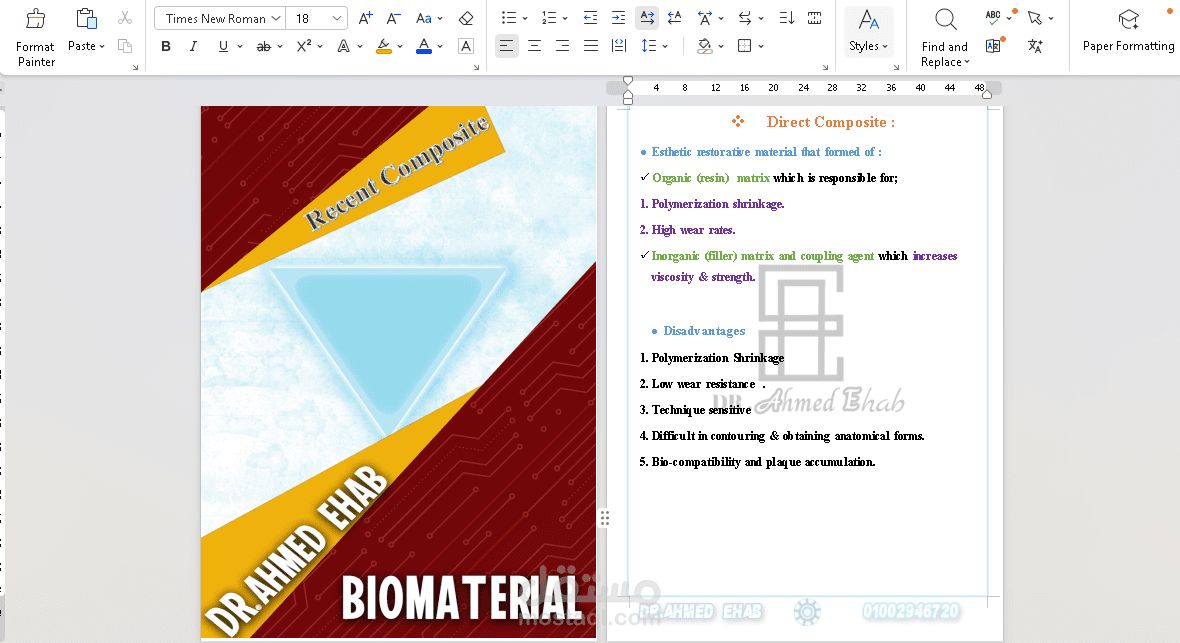1180x643 pixels.
Task: Toggle justified alignment
Action: 591,46
